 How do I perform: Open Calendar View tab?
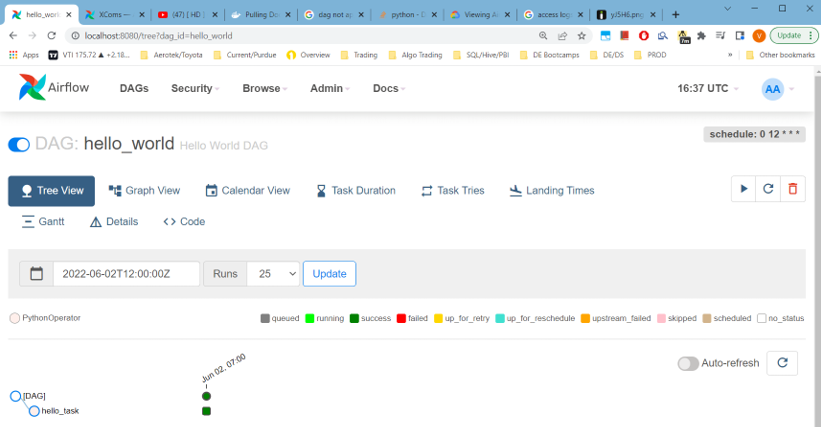pyautogui.click(x=248, y=191)
